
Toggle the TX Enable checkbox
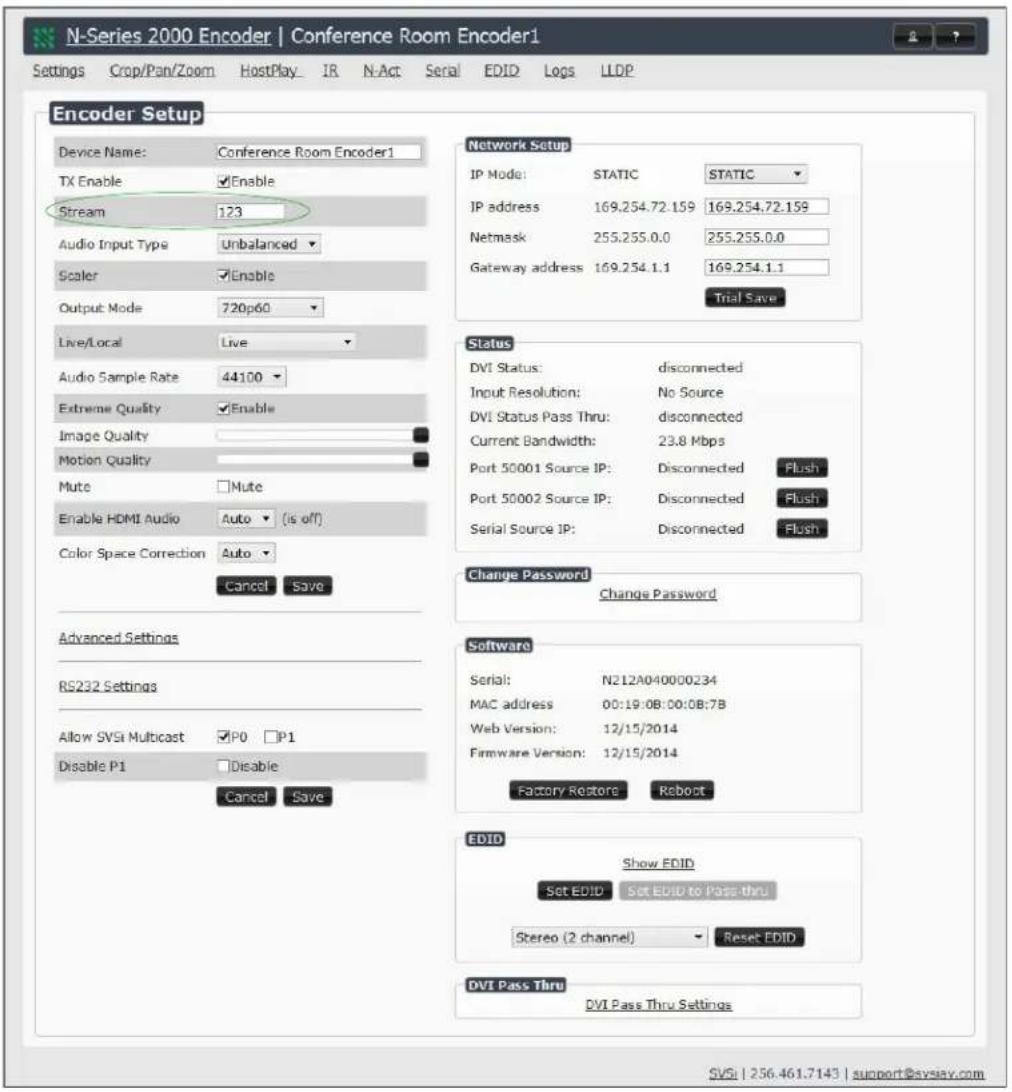click(224, 182)
